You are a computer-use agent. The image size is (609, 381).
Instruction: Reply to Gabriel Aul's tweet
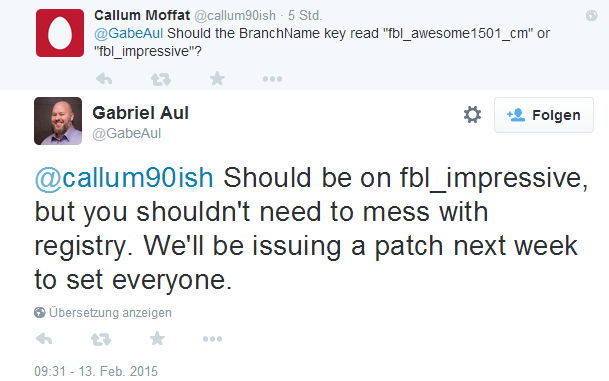pos(44,339)
